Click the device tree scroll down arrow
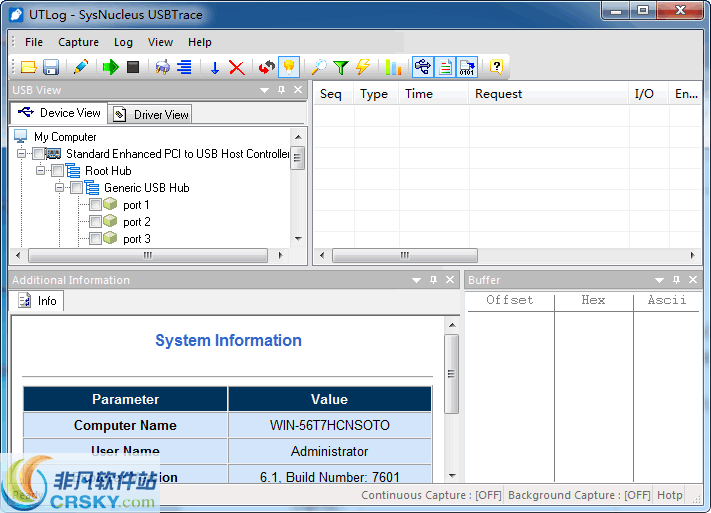Screen dimensions: 711x513 [x=298, y=239]
